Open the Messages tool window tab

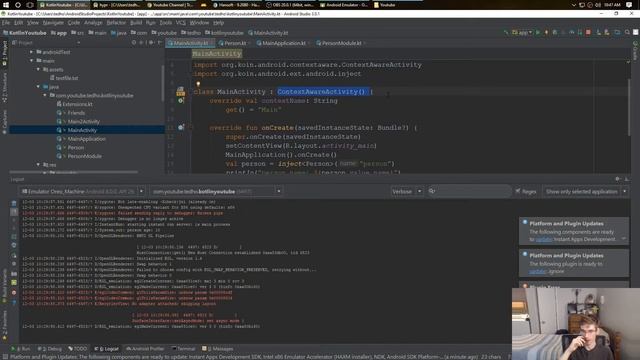tap(218, 349)
